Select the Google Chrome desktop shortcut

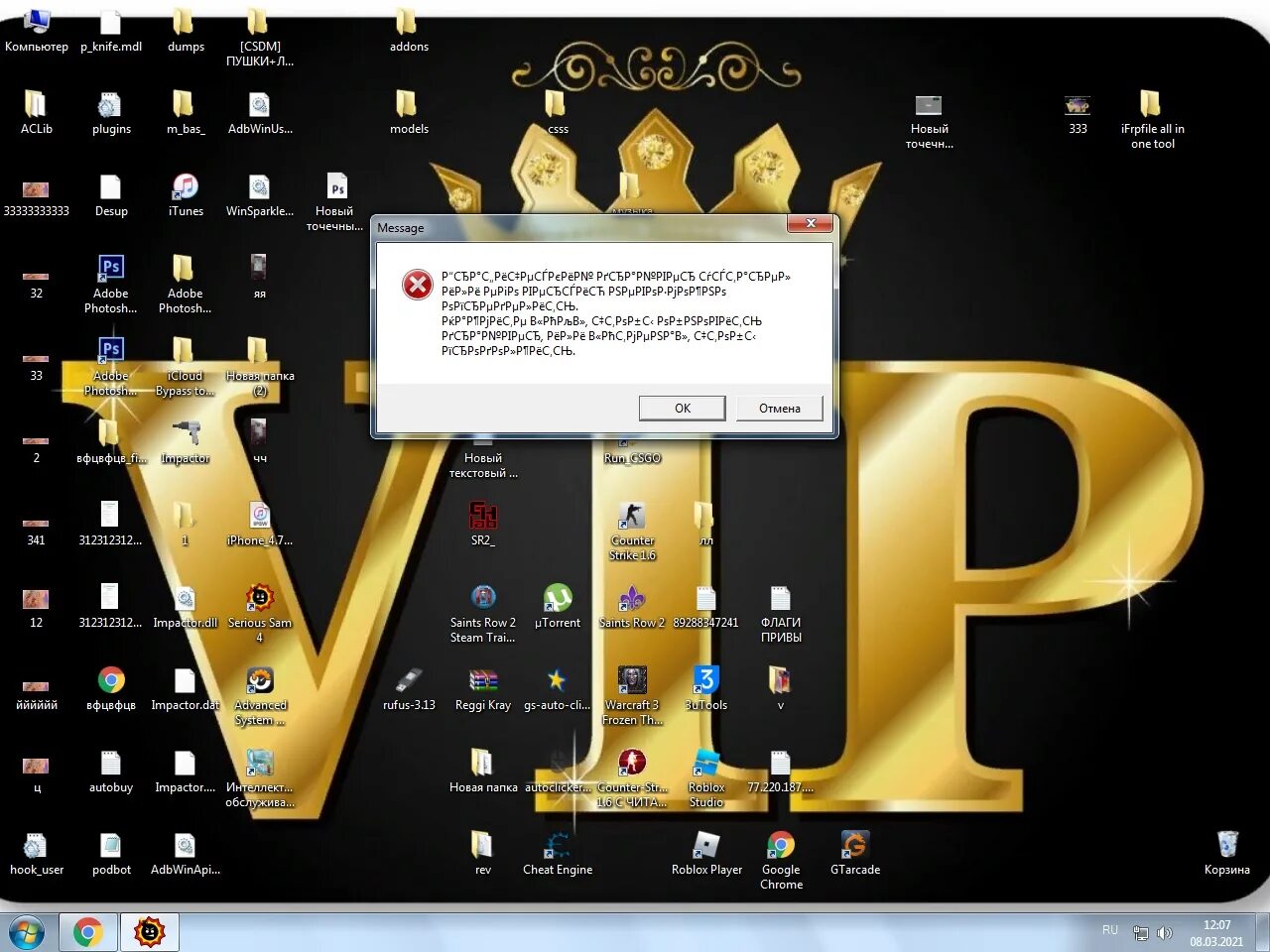pyautogui.click(x=781, y=860)
